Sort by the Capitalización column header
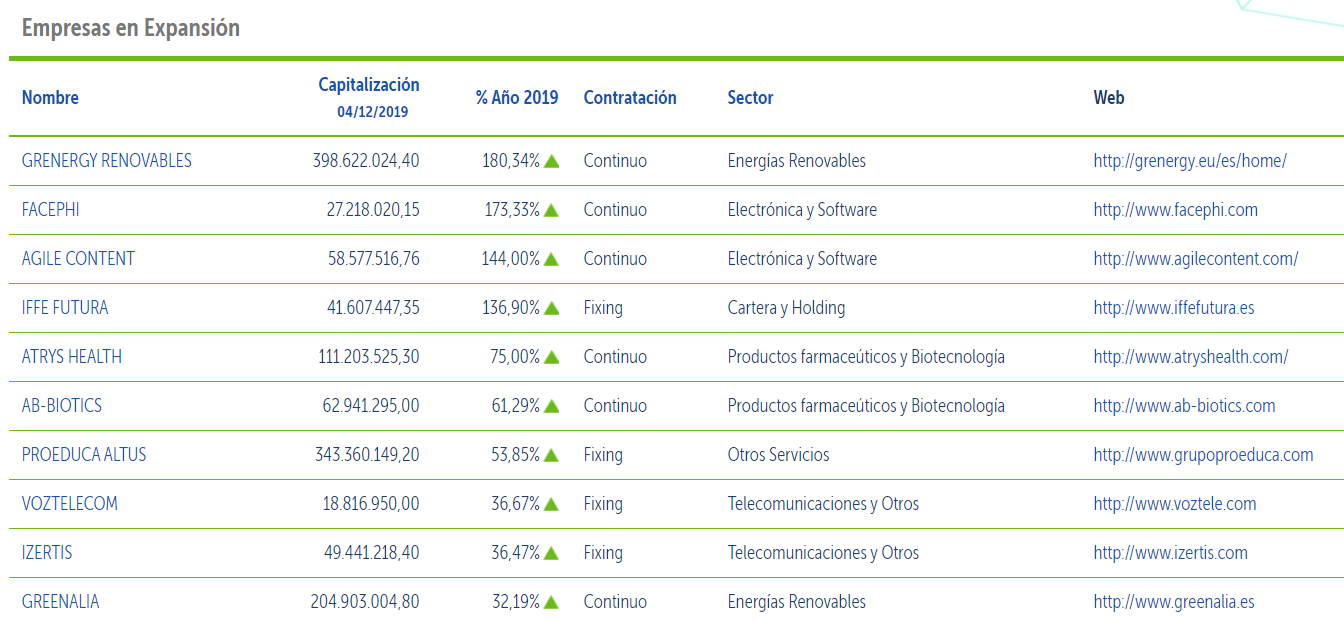1344x621 pixels. [369, 85]
